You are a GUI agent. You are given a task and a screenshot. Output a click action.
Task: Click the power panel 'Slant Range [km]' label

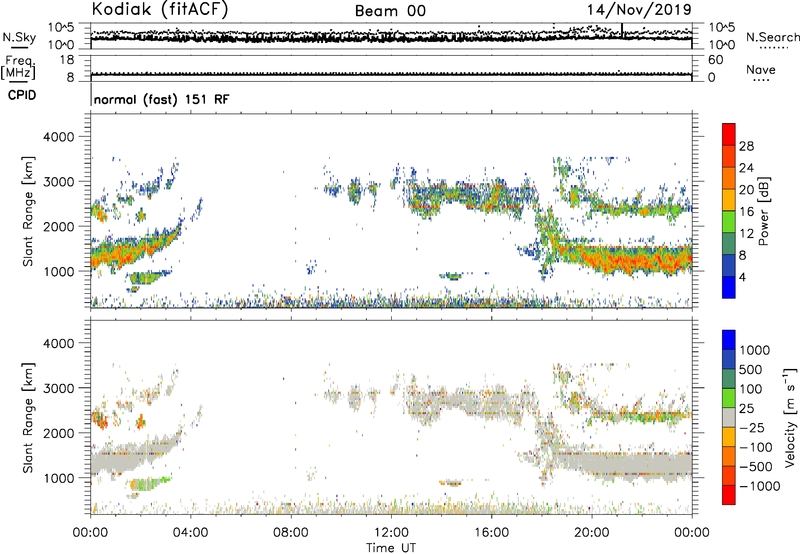28,211
